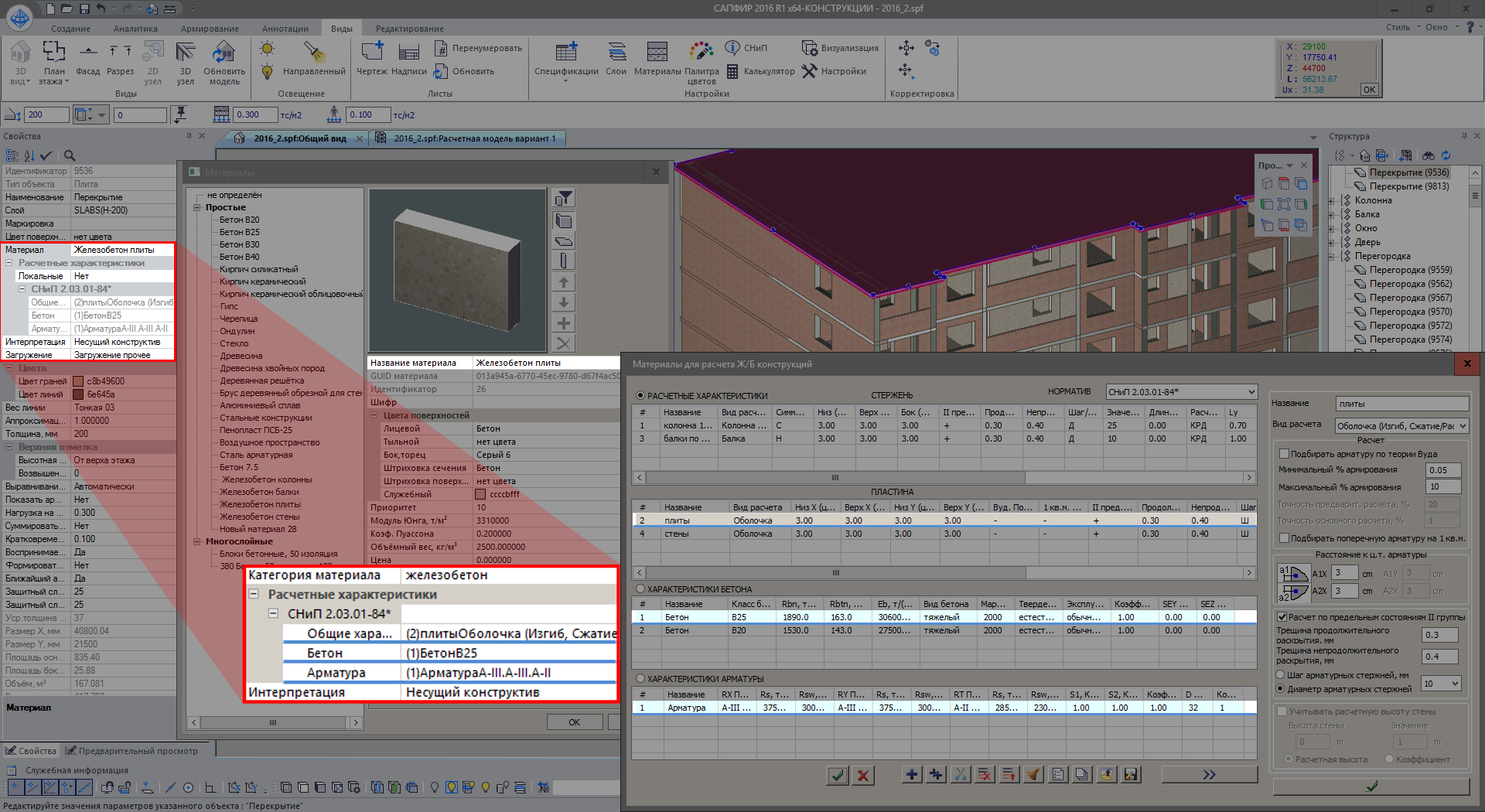Uncheck Расчет по предельным состояниям II группы
Viewport: 1485px width, 812px height.
coord(1282,617)
